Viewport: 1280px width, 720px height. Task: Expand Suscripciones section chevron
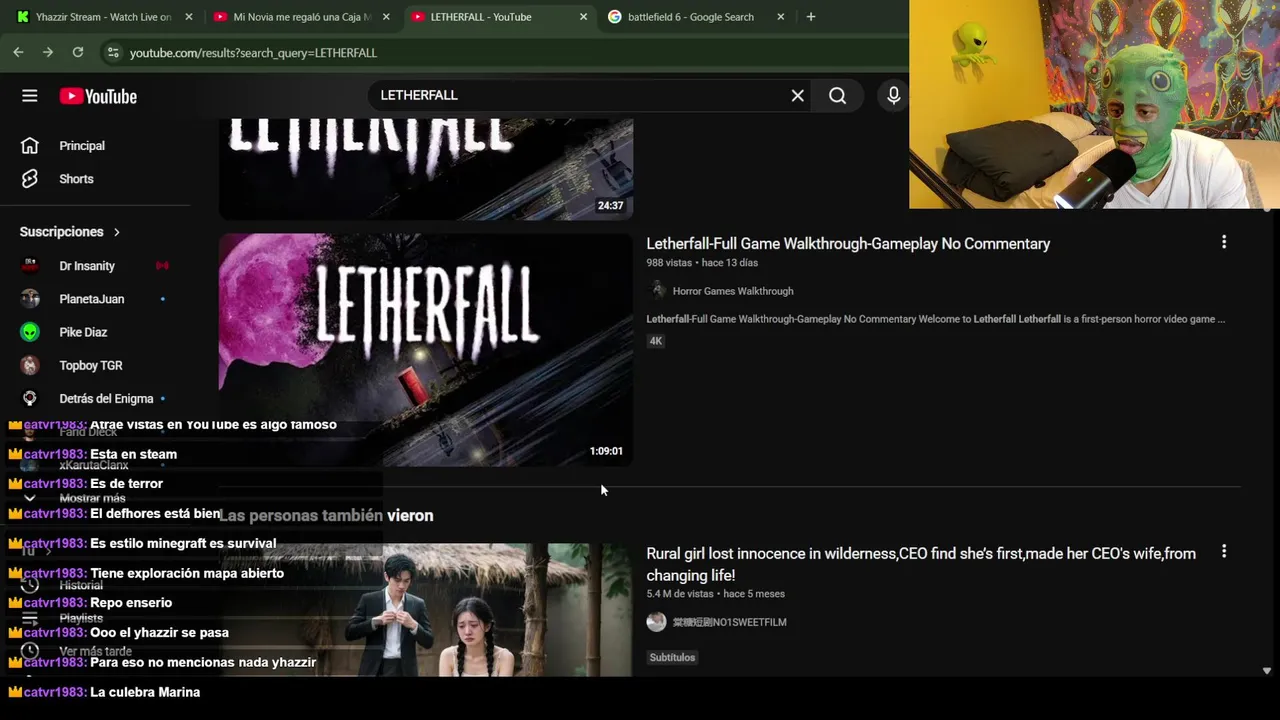(x=116, y=232)
